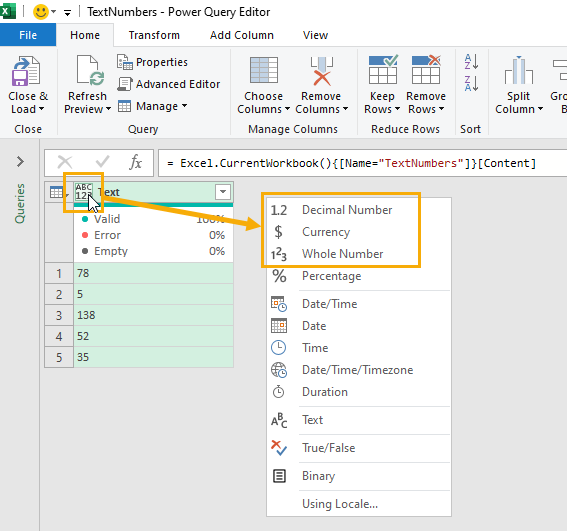The image size is (567, 531).
Task: Expand the Remove Columns dropdown arrow
Action: (x=345, y=109)
